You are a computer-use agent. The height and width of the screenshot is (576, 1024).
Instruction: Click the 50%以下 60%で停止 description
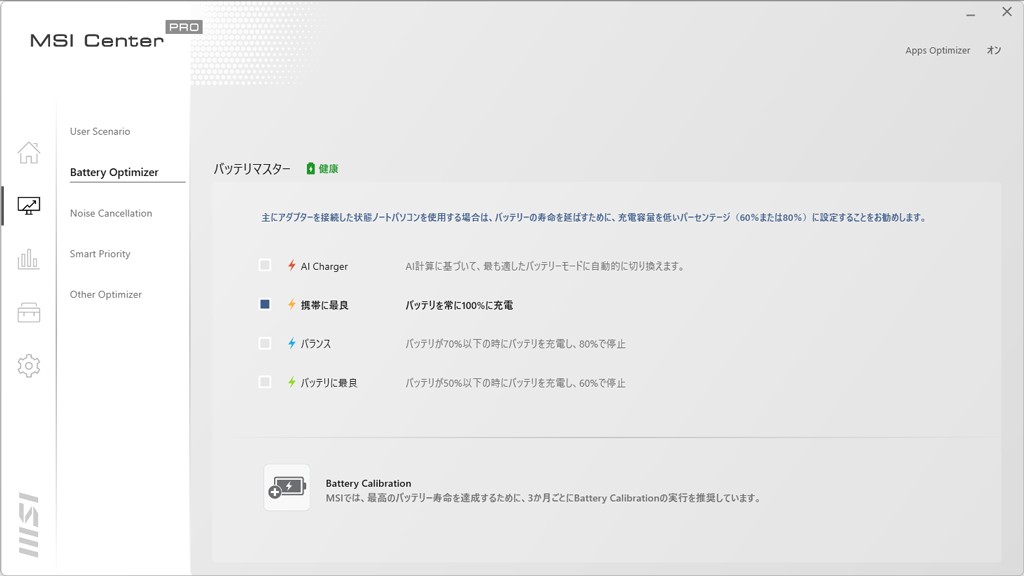pos(515,383)
